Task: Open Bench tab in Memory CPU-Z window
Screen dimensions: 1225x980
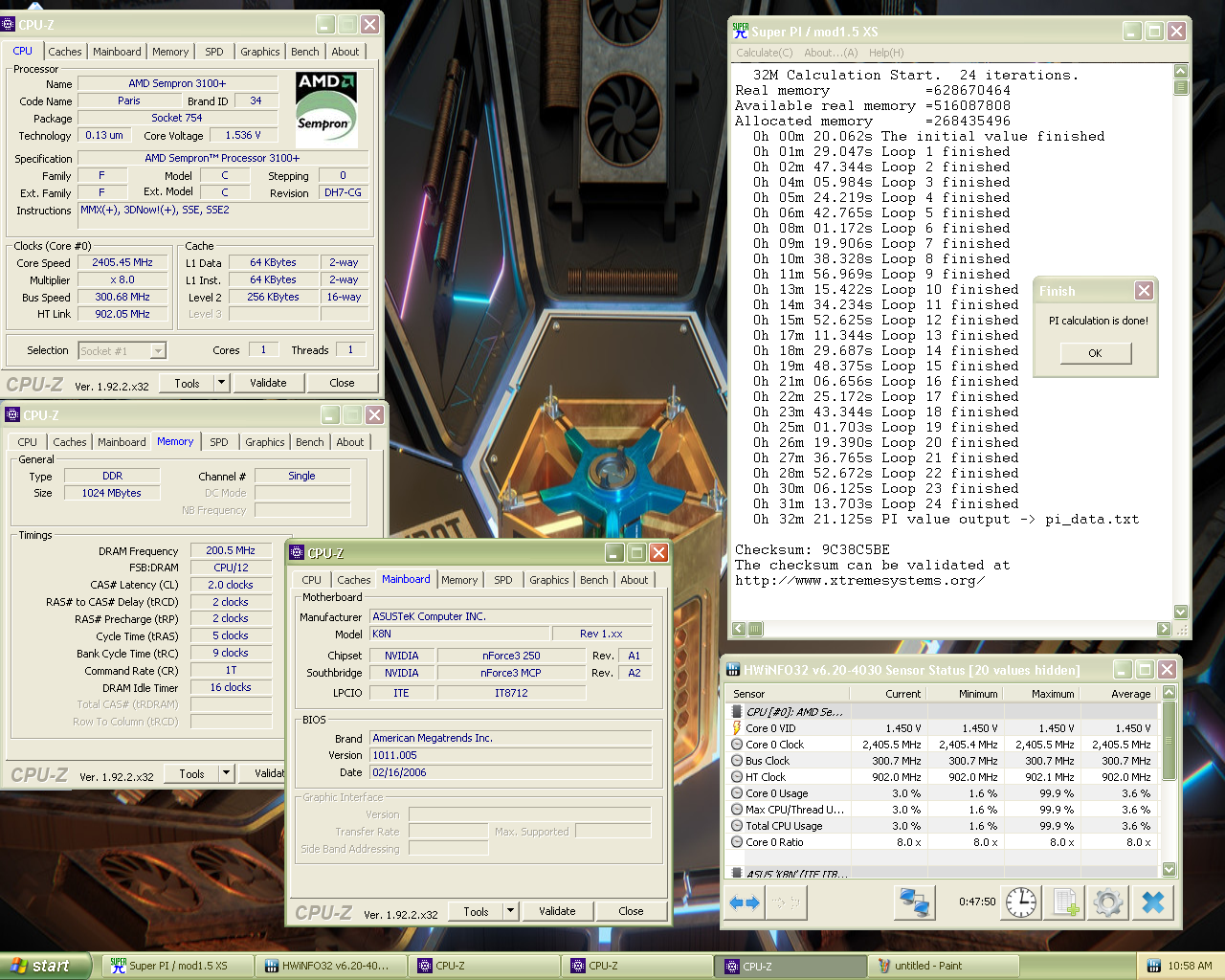Action: point(310,442)
